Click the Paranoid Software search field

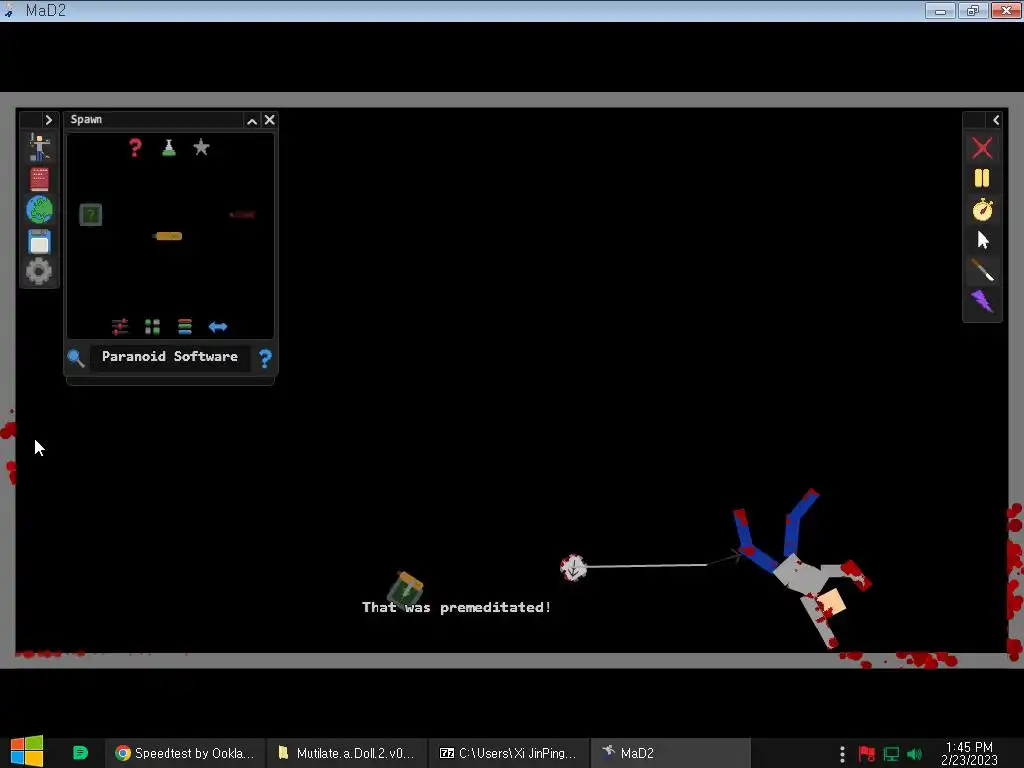[x=170, y=357]
